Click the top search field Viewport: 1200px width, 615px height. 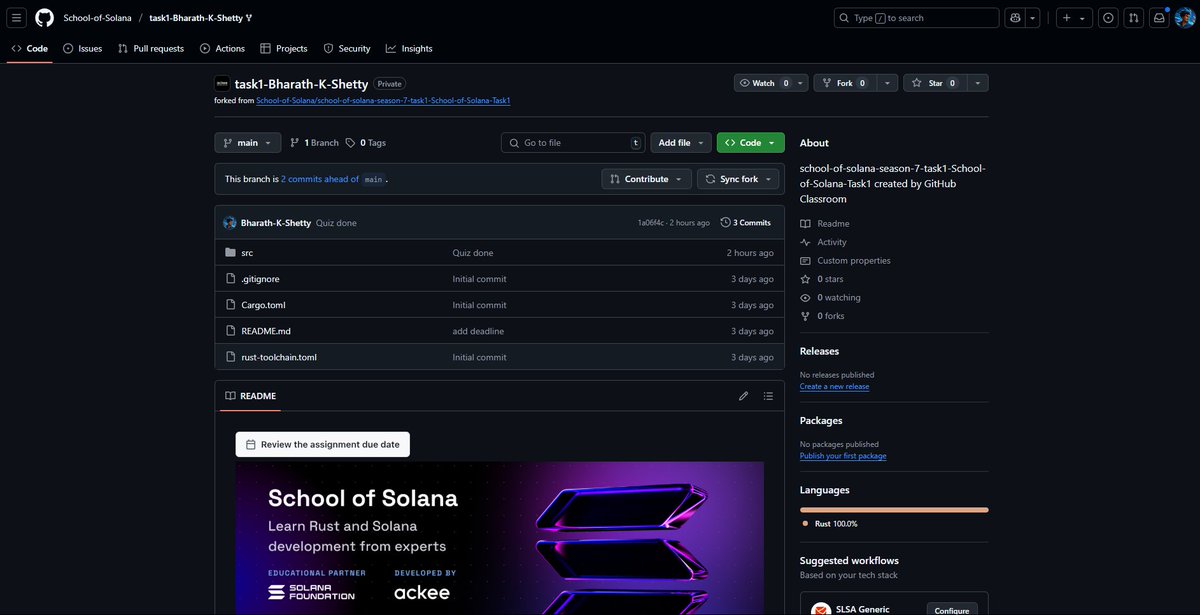pyautogui.click(x=916, y=18)
